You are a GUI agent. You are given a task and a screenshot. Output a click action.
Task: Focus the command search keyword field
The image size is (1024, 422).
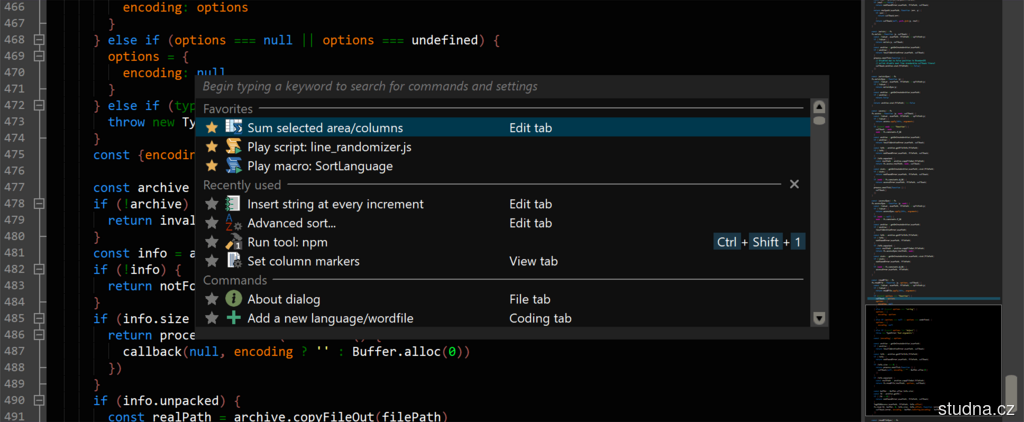tap(500, 86)
